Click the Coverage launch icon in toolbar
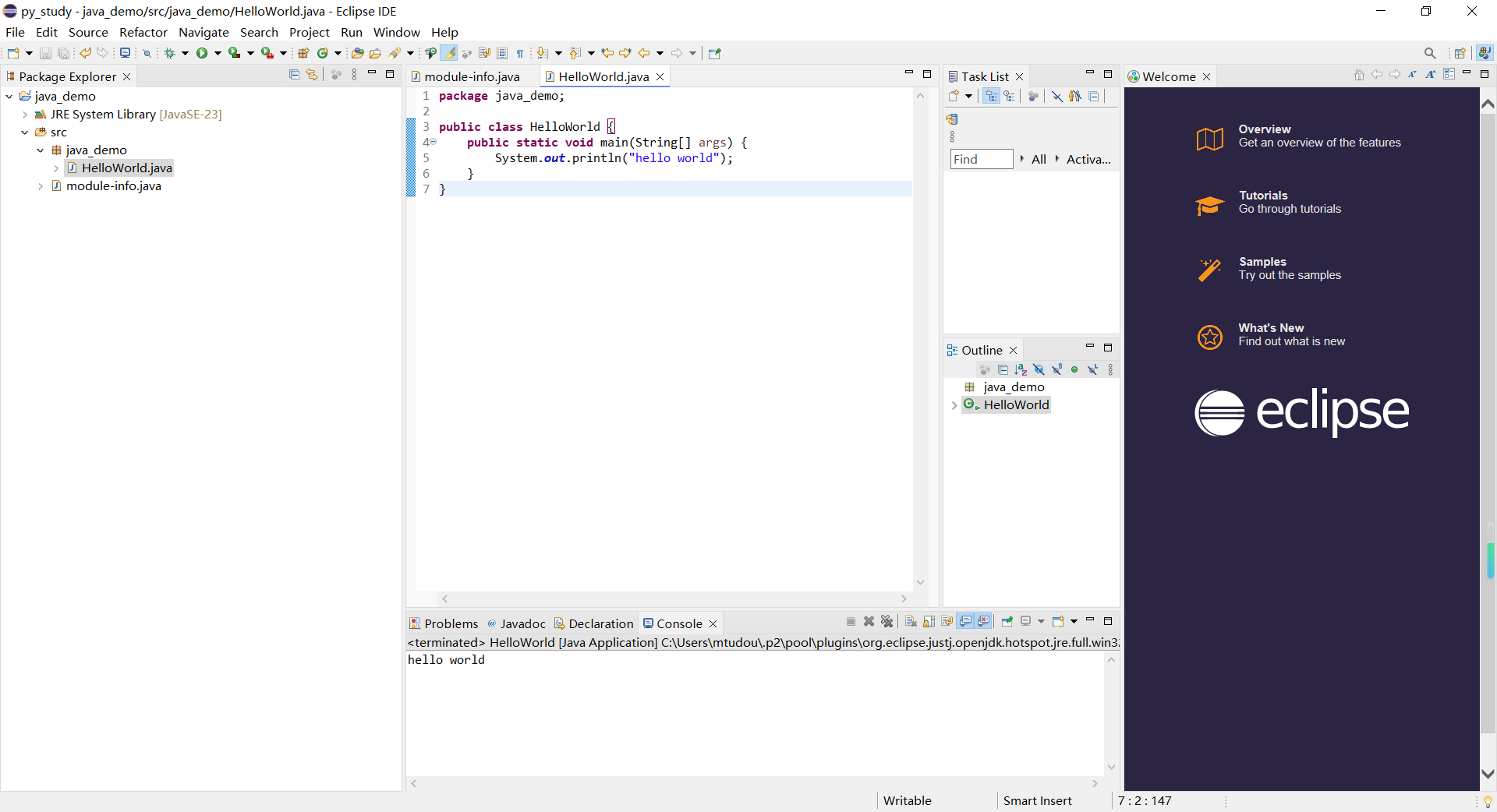1497x812 pixels. (x=234, y=53)
